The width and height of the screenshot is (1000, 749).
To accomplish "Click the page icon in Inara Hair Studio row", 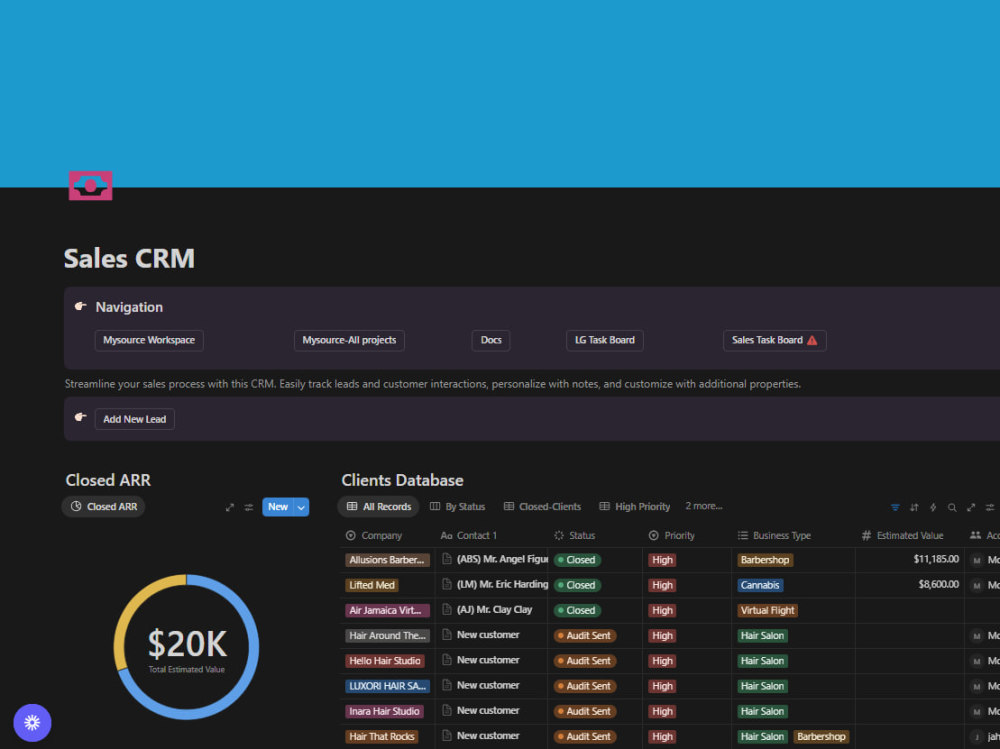I will coord(447,710).
